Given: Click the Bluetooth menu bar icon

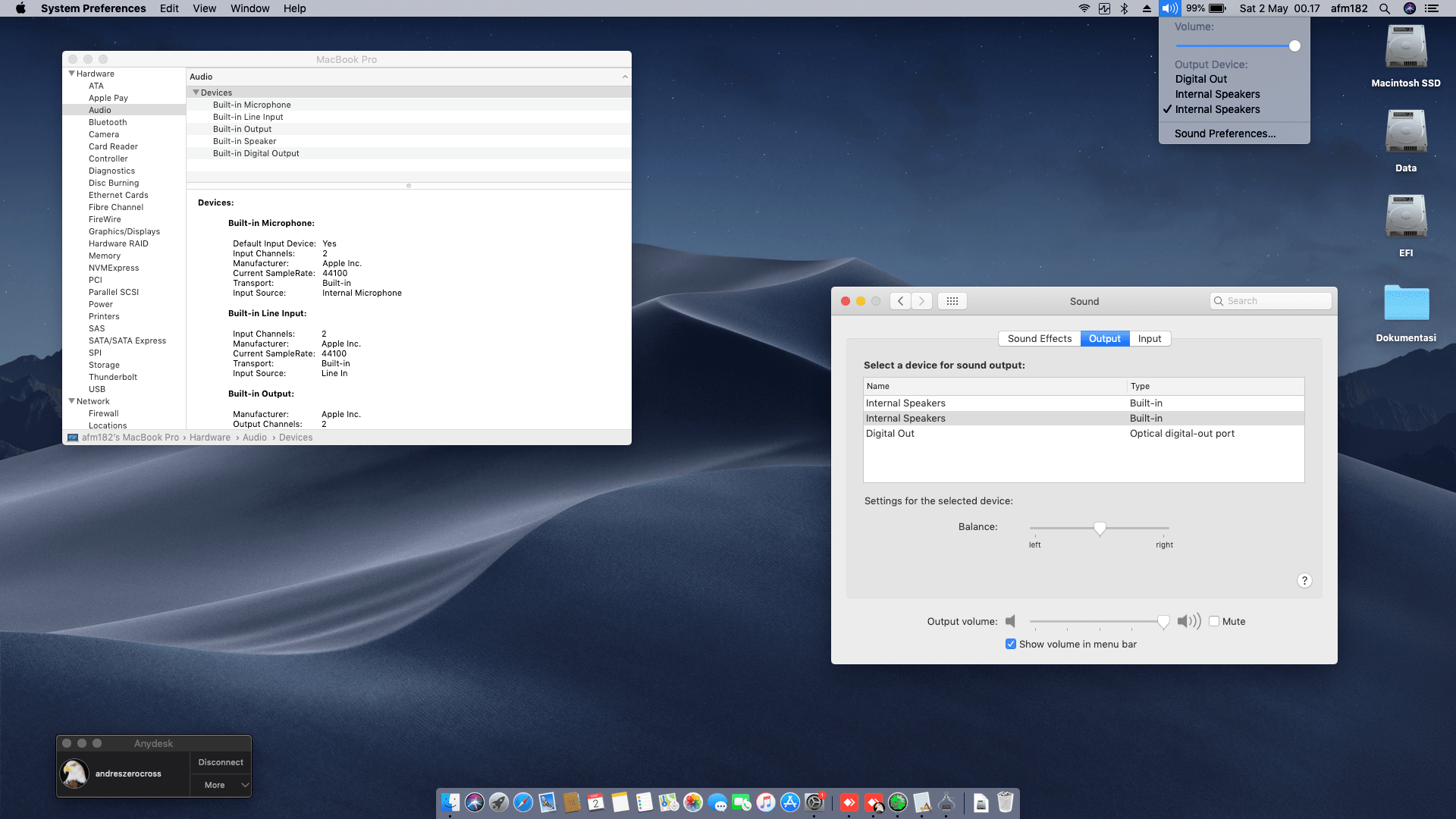Looking at the screenshot, I should coord(1125,8).
